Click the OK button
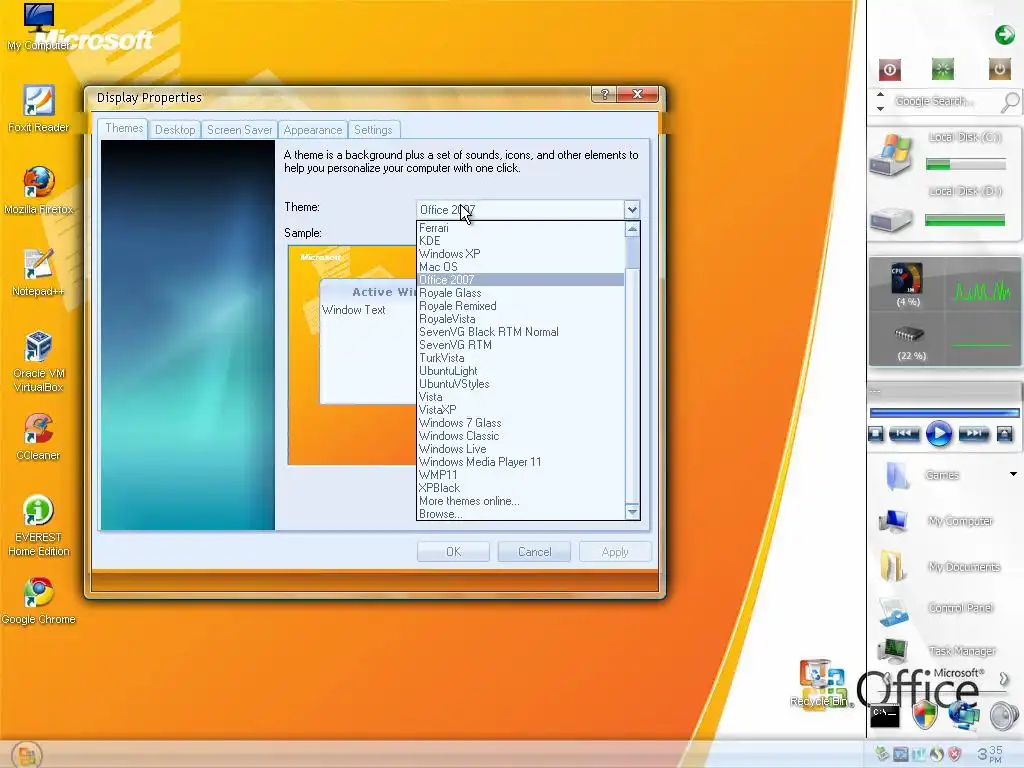 [x=453, y=552]
